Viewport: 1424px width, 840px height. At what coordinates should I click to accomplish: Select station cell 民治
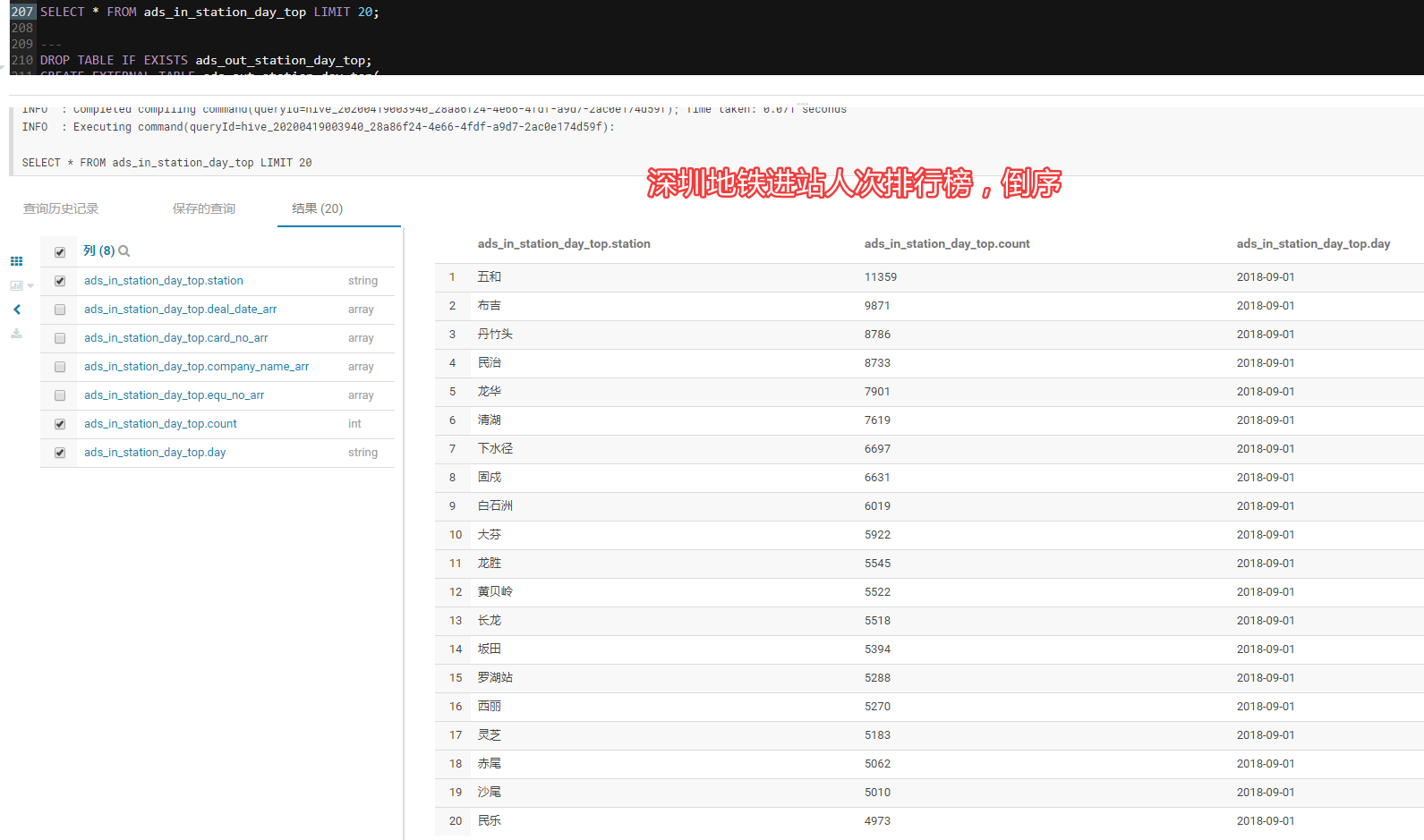pyautogui.click(x=490, y=363)
